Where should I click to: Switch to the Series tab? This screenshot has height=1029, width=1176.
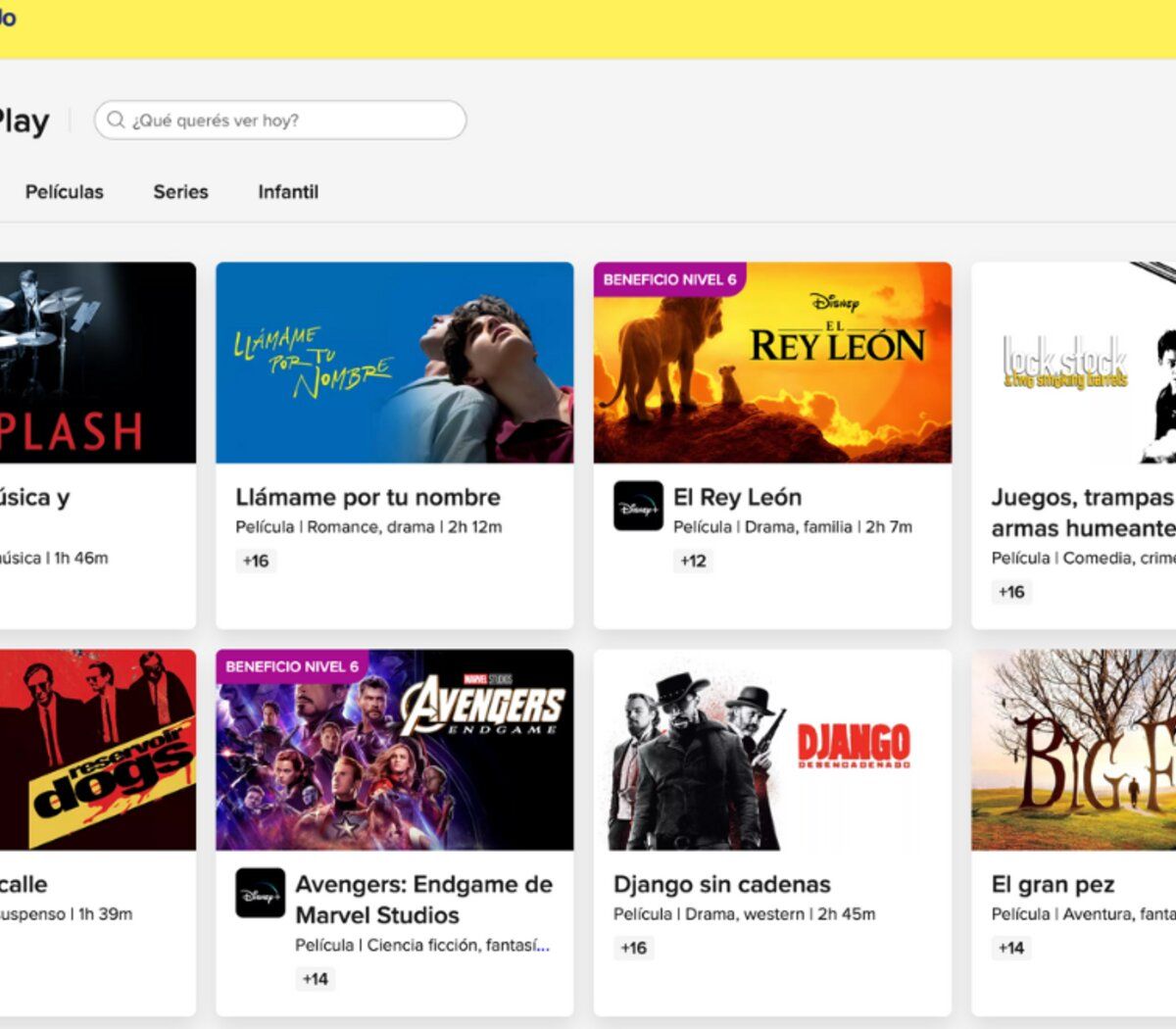[180, 192]
